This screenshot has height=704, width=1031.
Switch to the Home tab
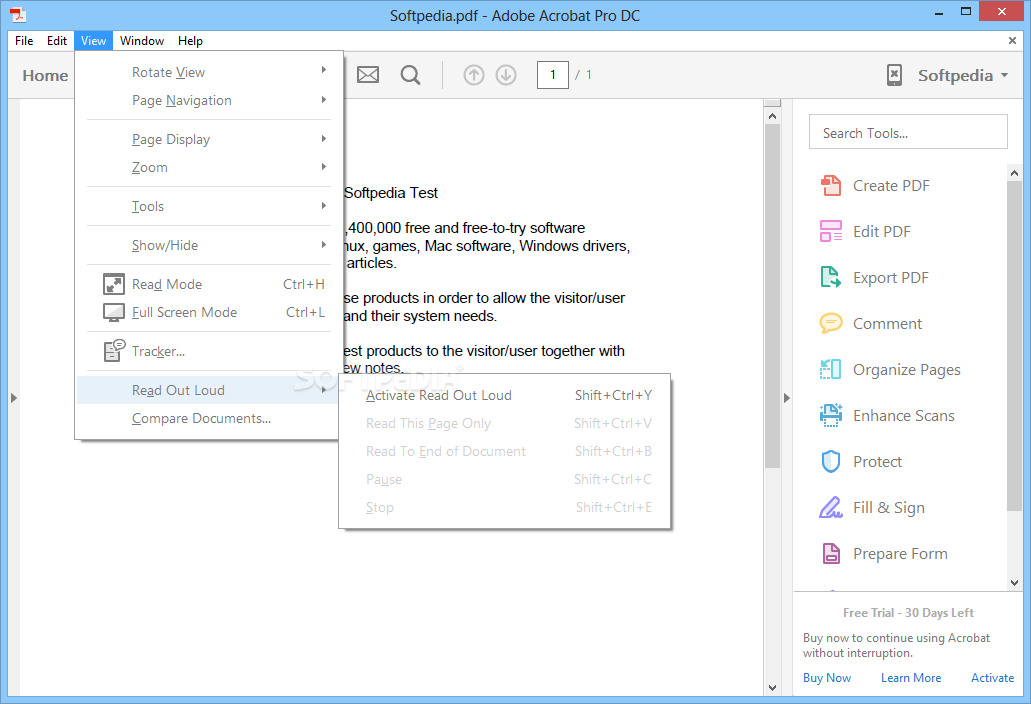coord(45,76)
